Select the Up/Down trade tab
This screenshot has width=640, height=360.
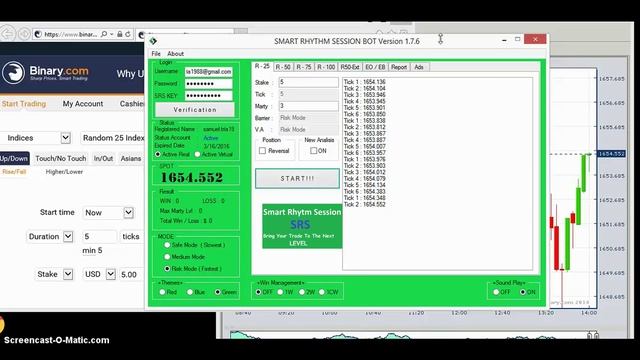(x=14, y=158)
